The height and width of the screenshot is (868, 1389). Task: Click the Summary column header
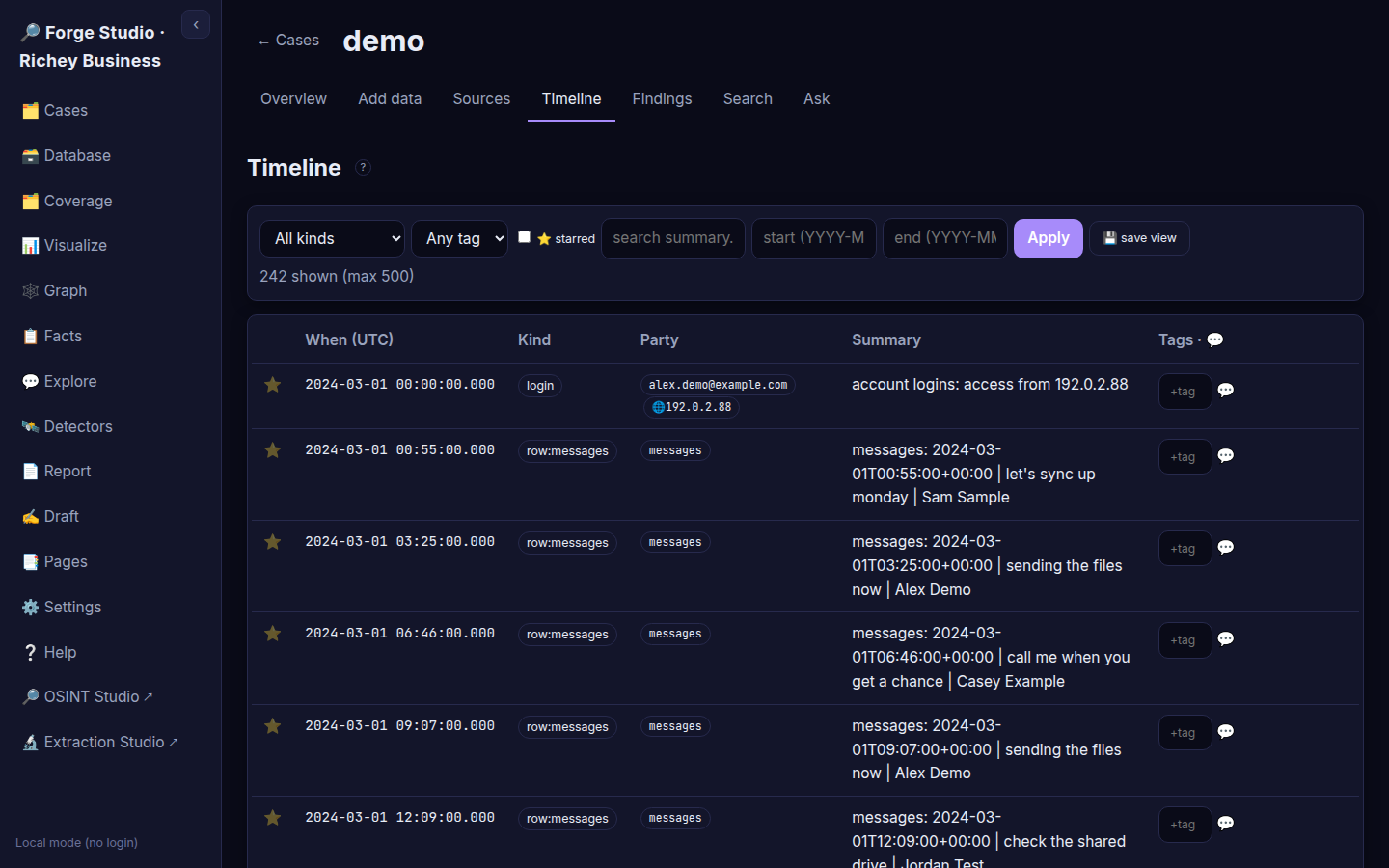pos(886,339)
